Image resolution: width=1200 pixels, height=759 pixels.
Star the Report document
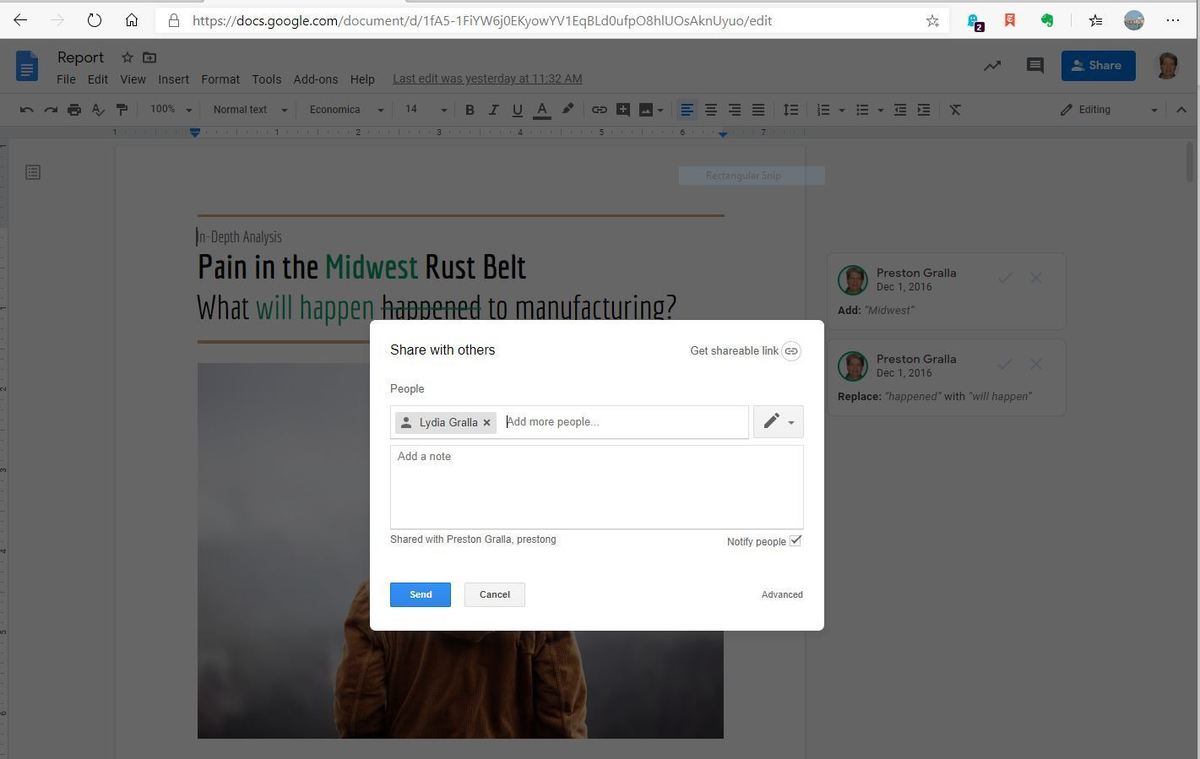(127, 58)
